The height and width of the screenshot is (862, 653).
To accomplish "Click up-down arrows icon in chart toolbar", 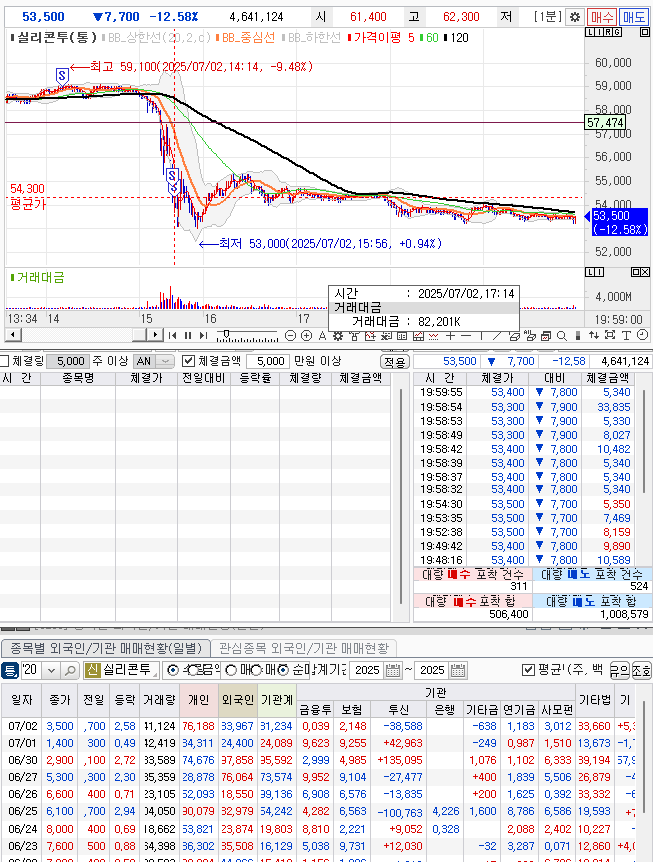I will [x=594, y=335].
